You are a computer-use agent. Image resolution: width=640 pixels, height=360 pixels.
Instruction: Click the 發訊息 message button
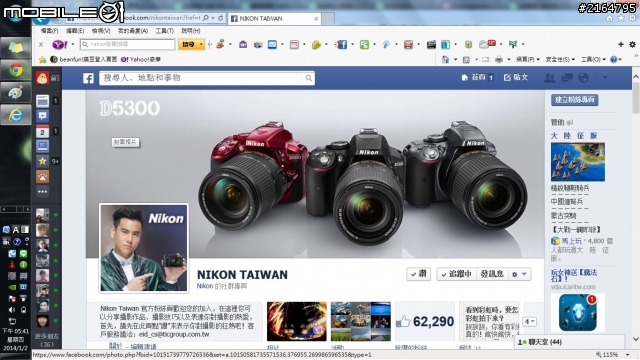[492, 274]
